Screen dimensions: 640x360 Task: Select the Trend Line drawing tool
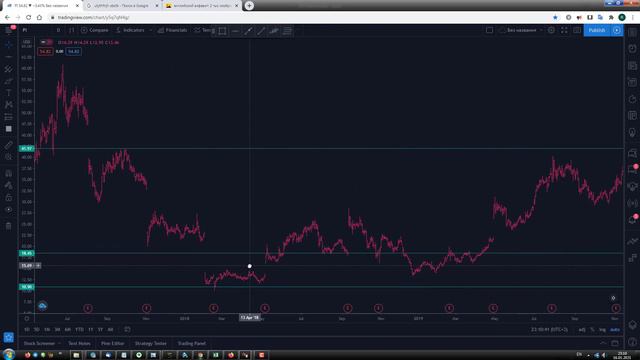click(9, 57)
